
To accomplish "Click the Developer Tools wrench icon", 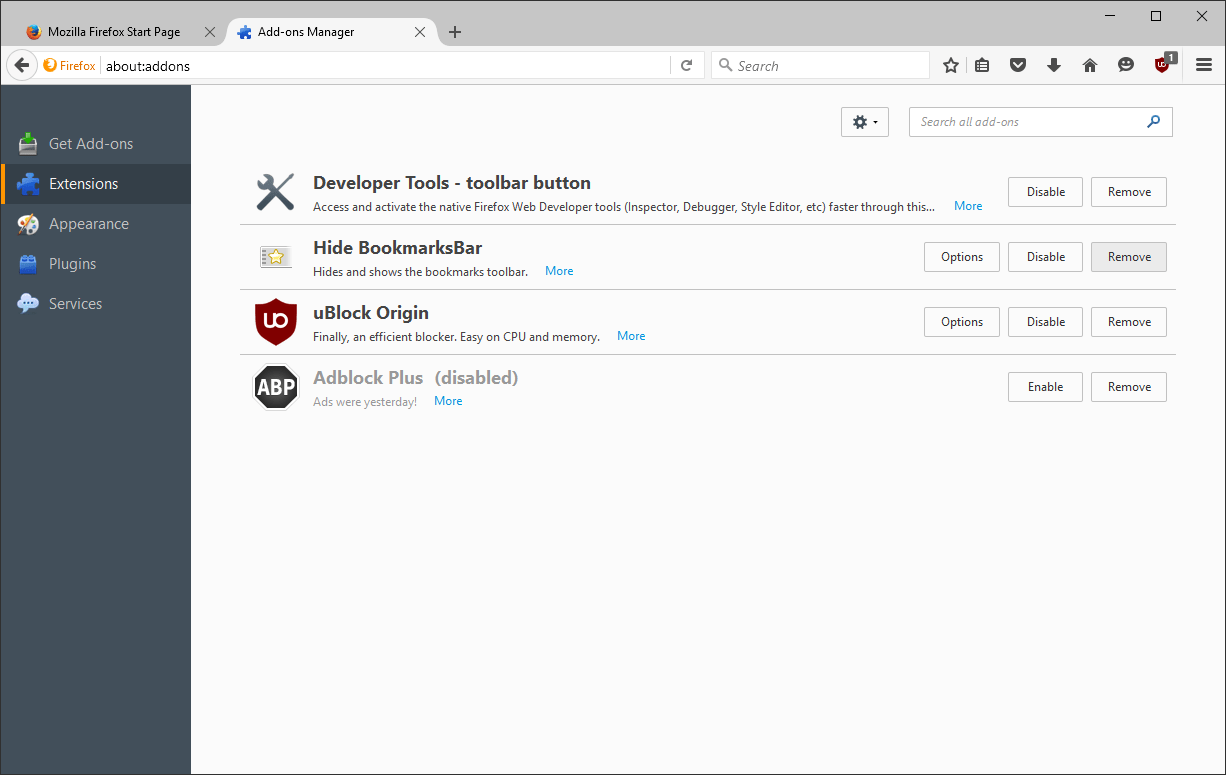I will pyautogui.click(x=275, y=192).
